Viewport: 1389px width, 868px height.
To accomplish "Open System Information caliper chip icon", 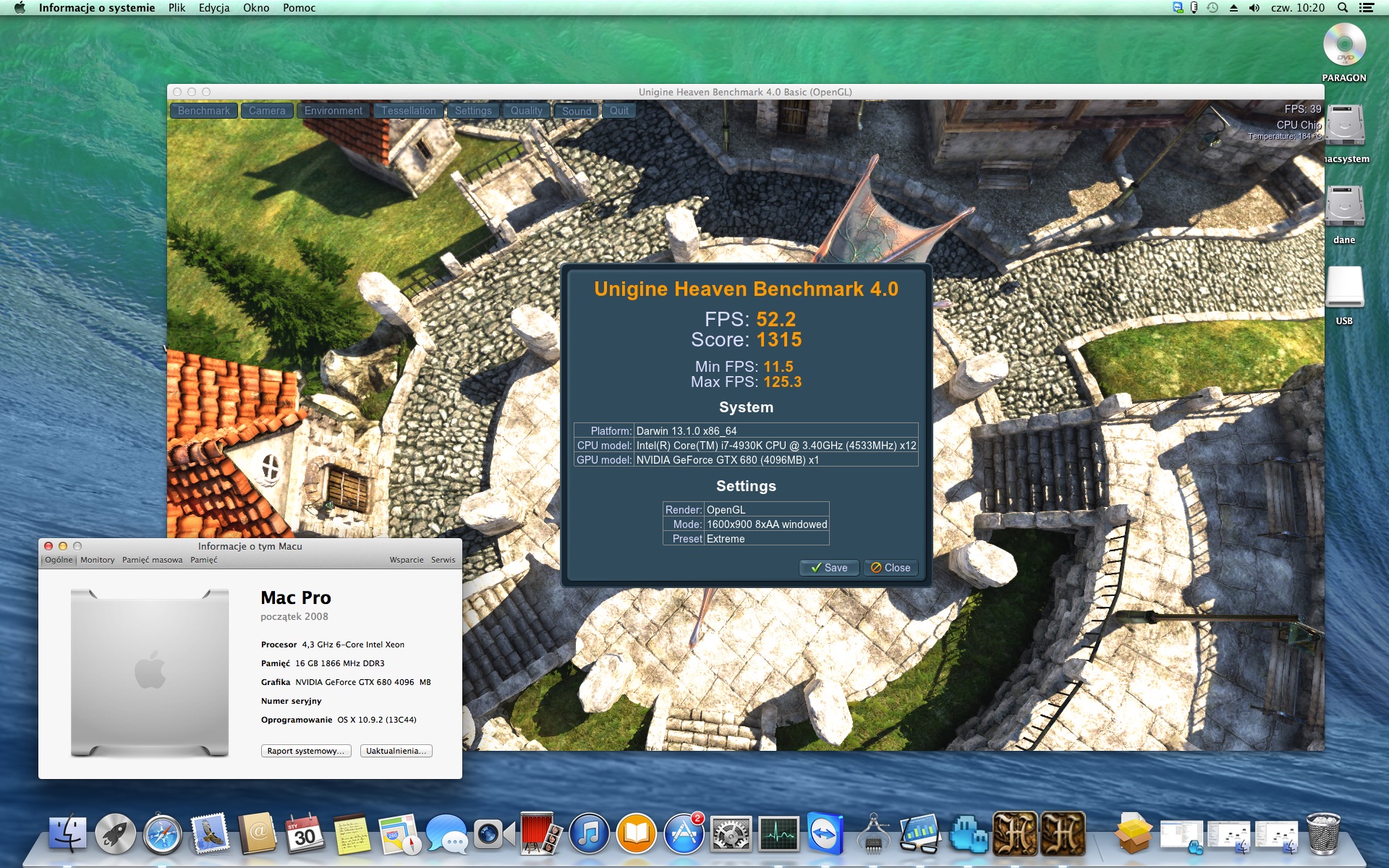I will (x=873, y=834).
